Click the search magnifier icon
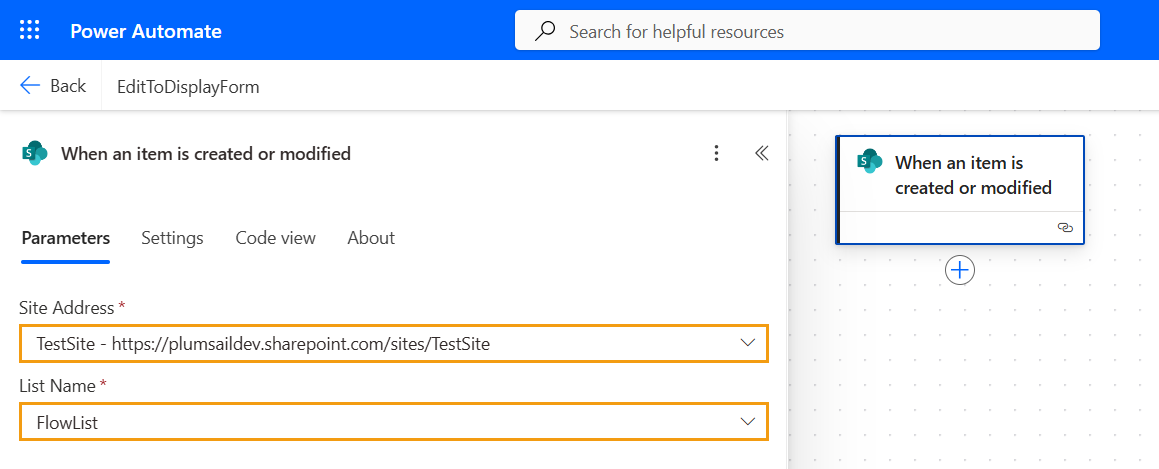1159x469 pixels. [545, 31]
